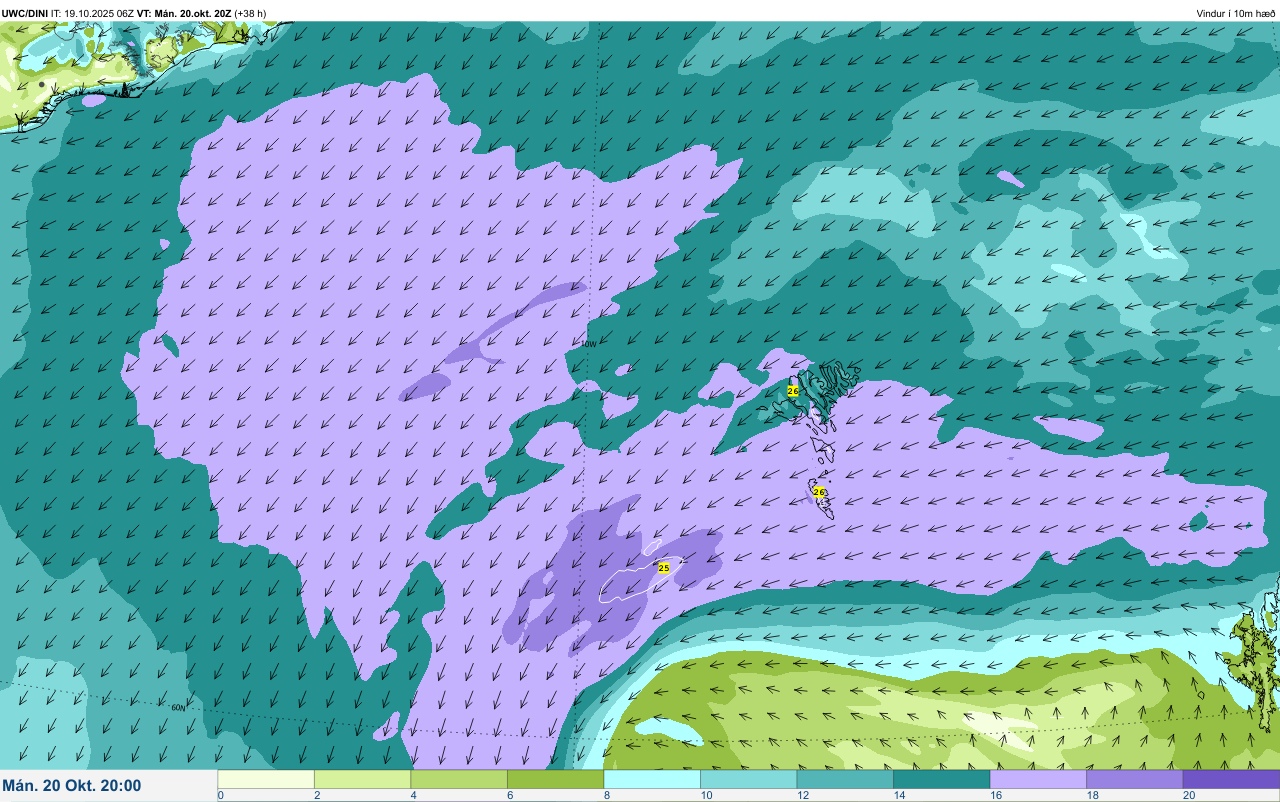Click the '(+38 h)' forecast offset text
1280x802 pixels.
click(x=250, y=13)
